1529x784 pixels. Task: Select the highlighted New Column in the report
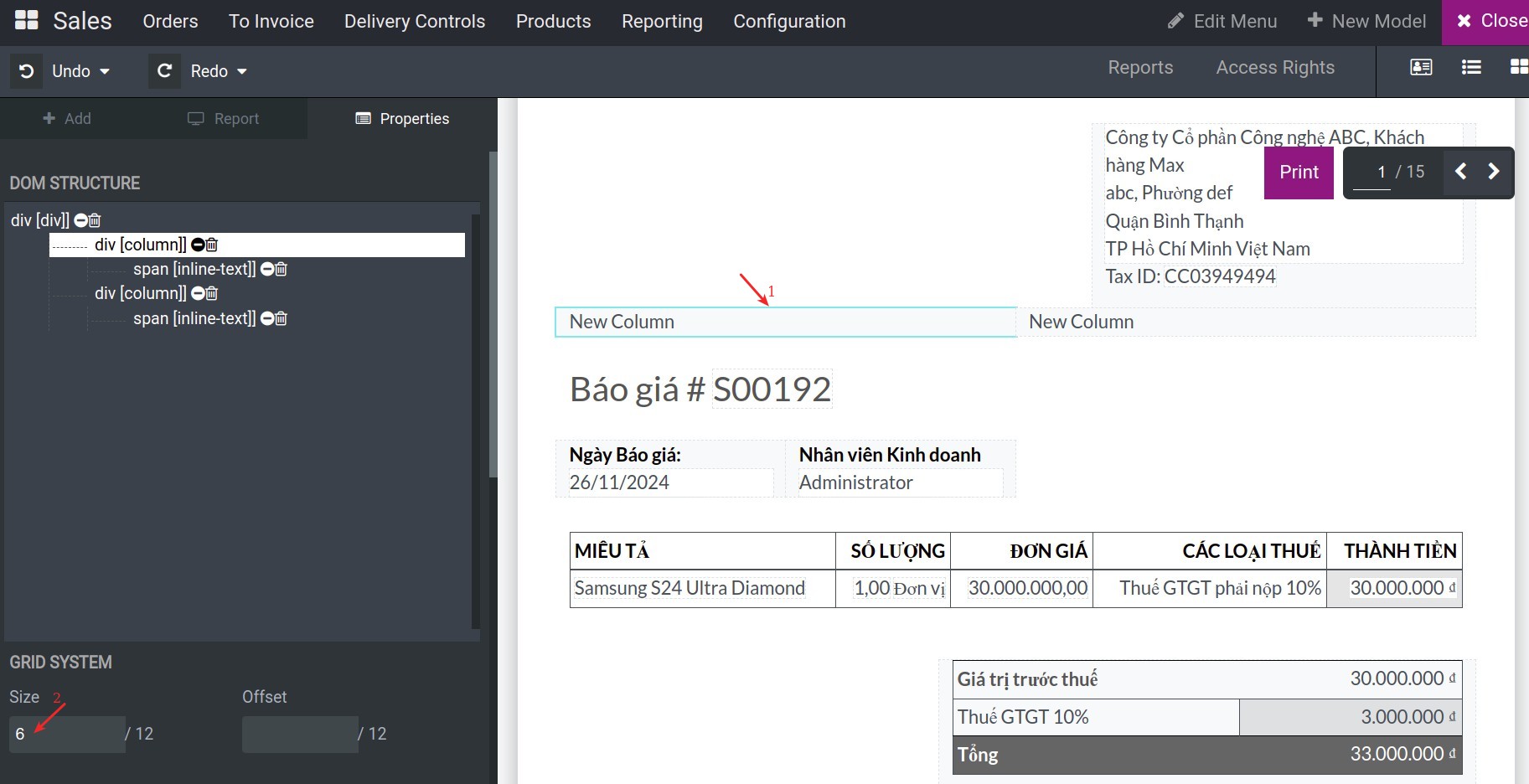[x=786, y=322]
